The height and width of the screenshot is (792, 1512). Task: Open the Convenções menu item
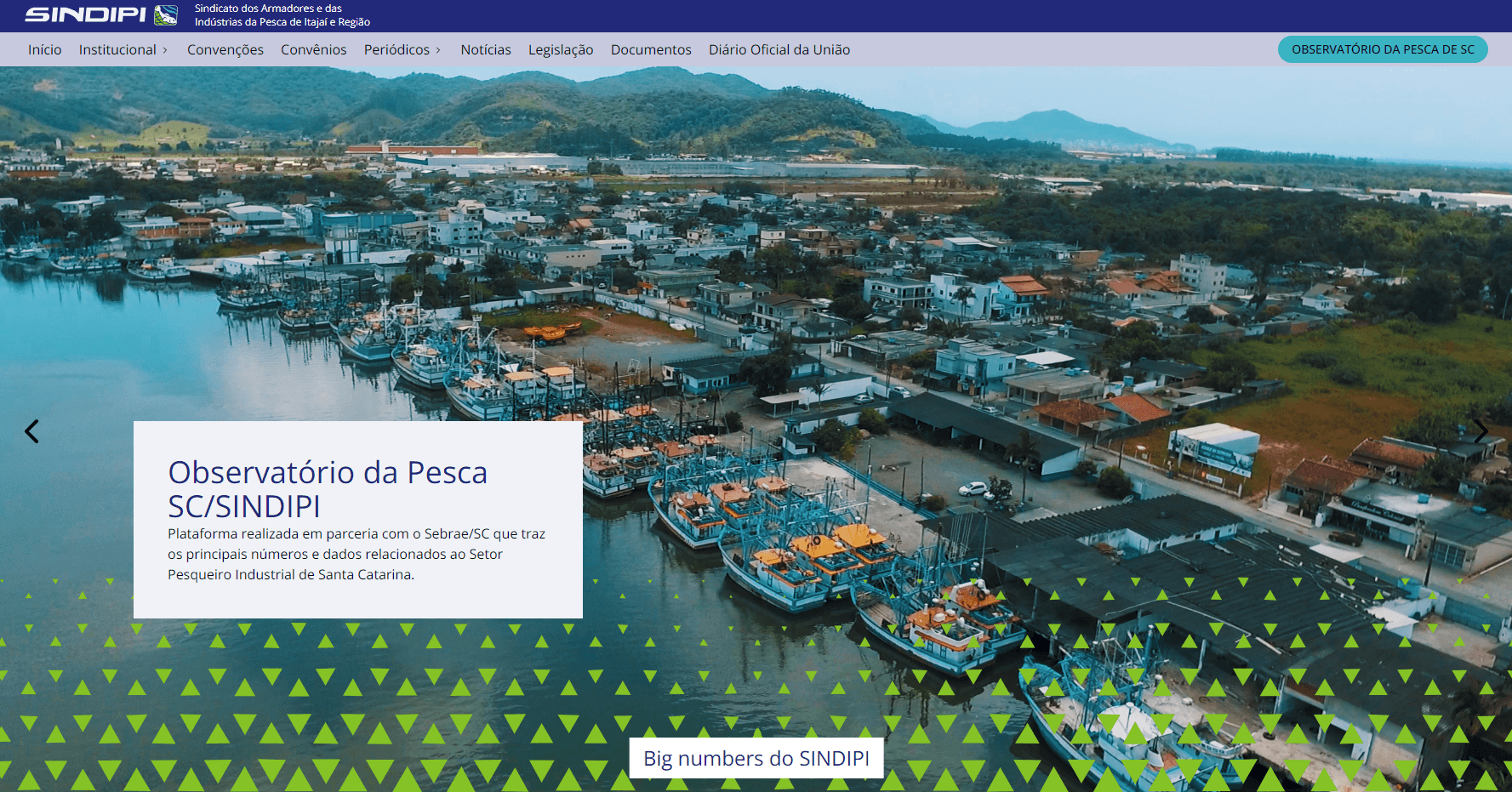point(225,50)
